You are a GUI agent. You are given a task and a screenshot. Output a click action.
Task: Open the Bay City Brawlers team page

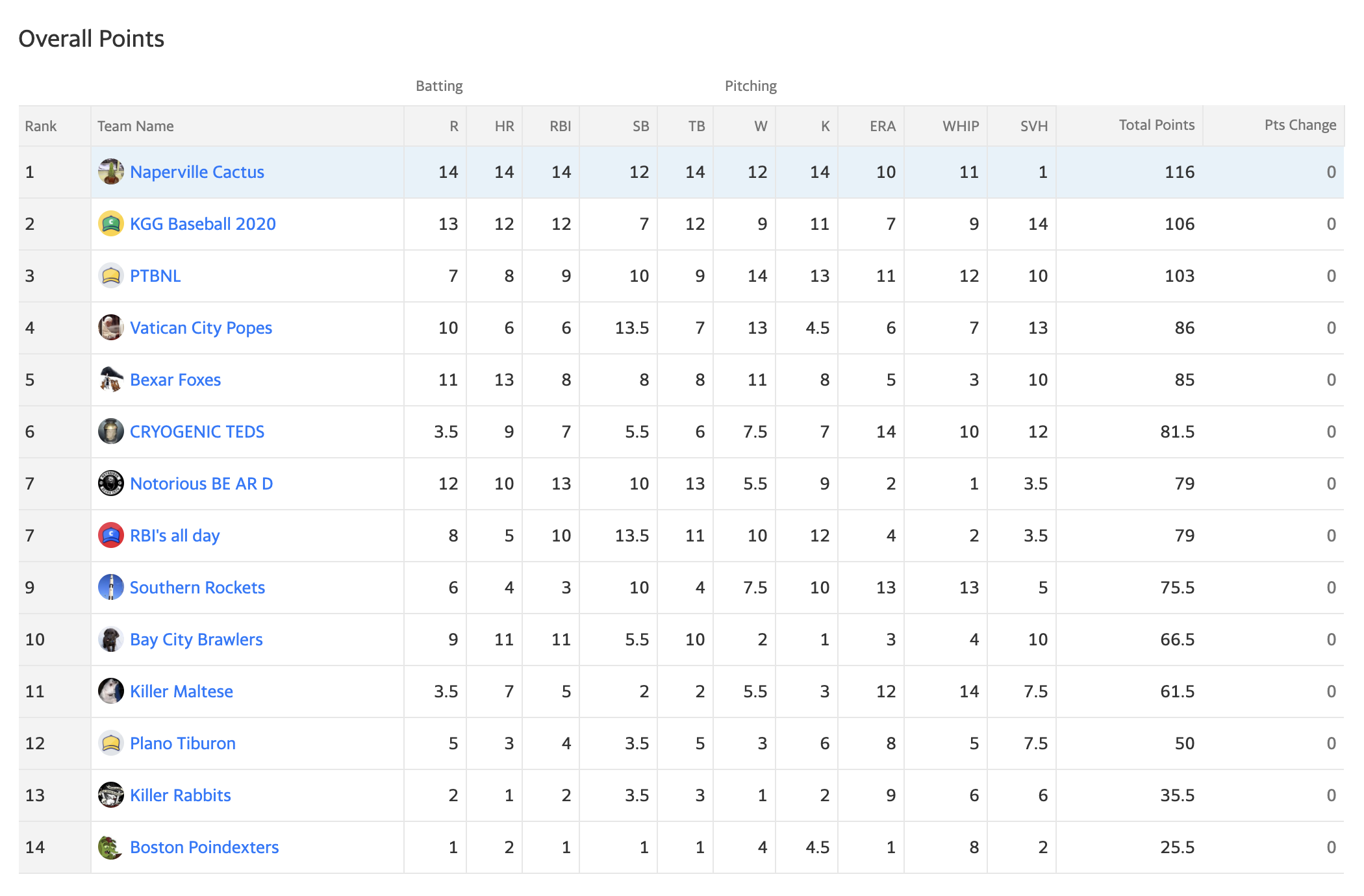(x=196, y=640)
